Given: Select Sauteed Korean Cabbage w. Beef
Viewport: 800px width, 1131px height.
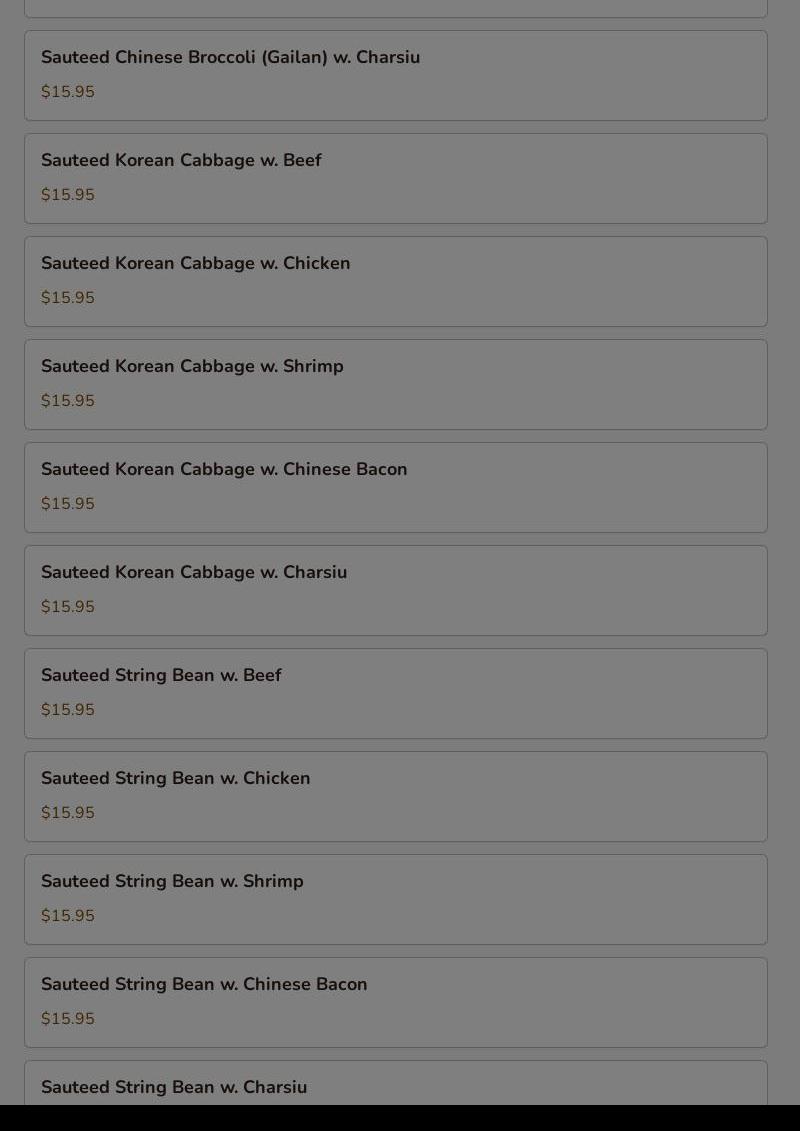Looking at the screenshot, I should tap(181, 161).
